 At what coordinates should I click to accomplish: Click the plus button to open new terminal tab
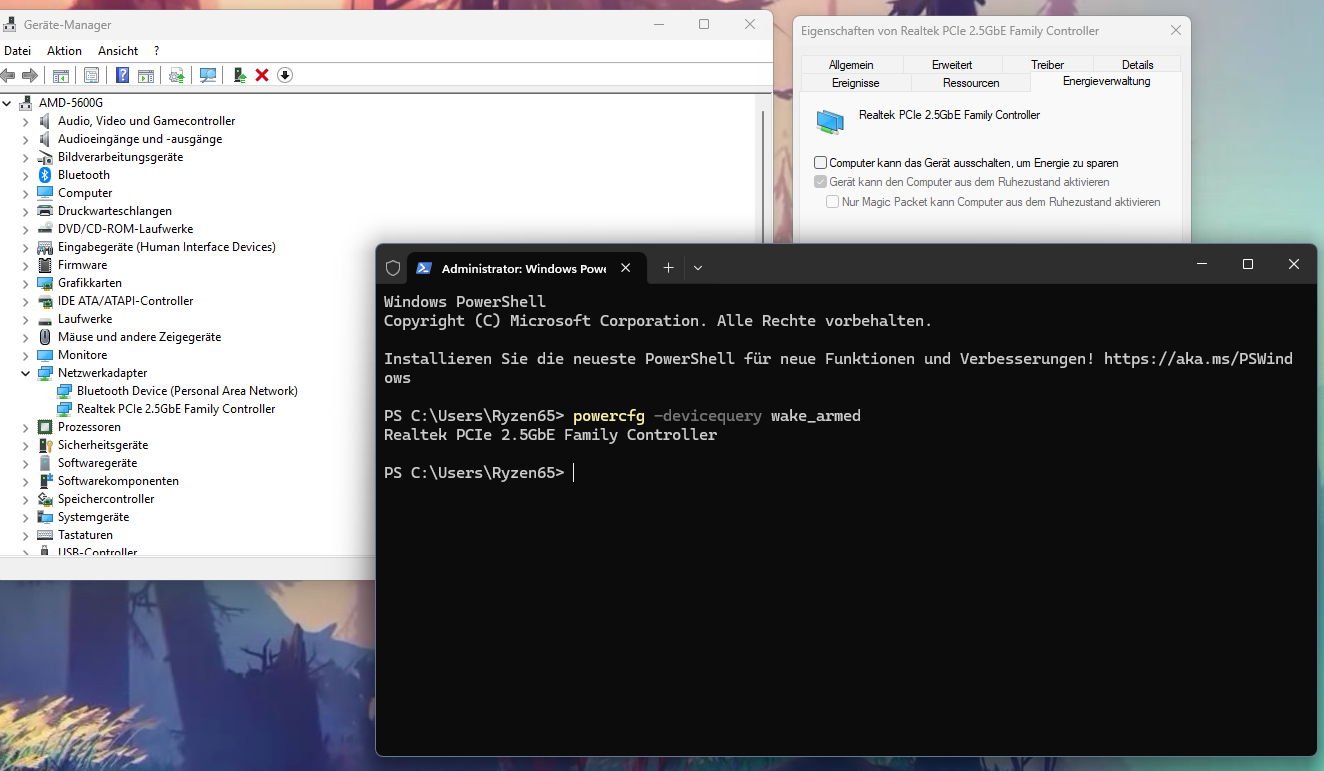(668, 268)
